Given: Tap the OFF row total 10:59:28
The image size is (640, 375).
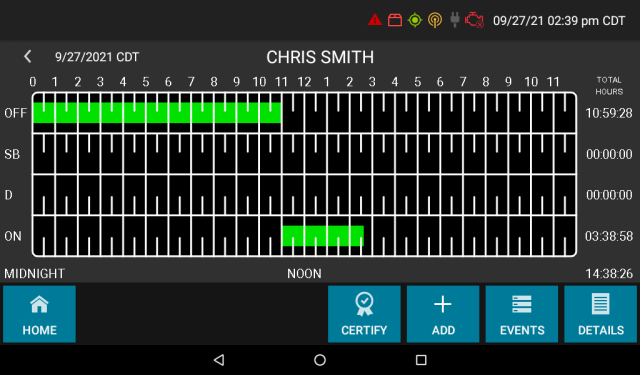Looking at the screenshot, I should click(609, 113).
